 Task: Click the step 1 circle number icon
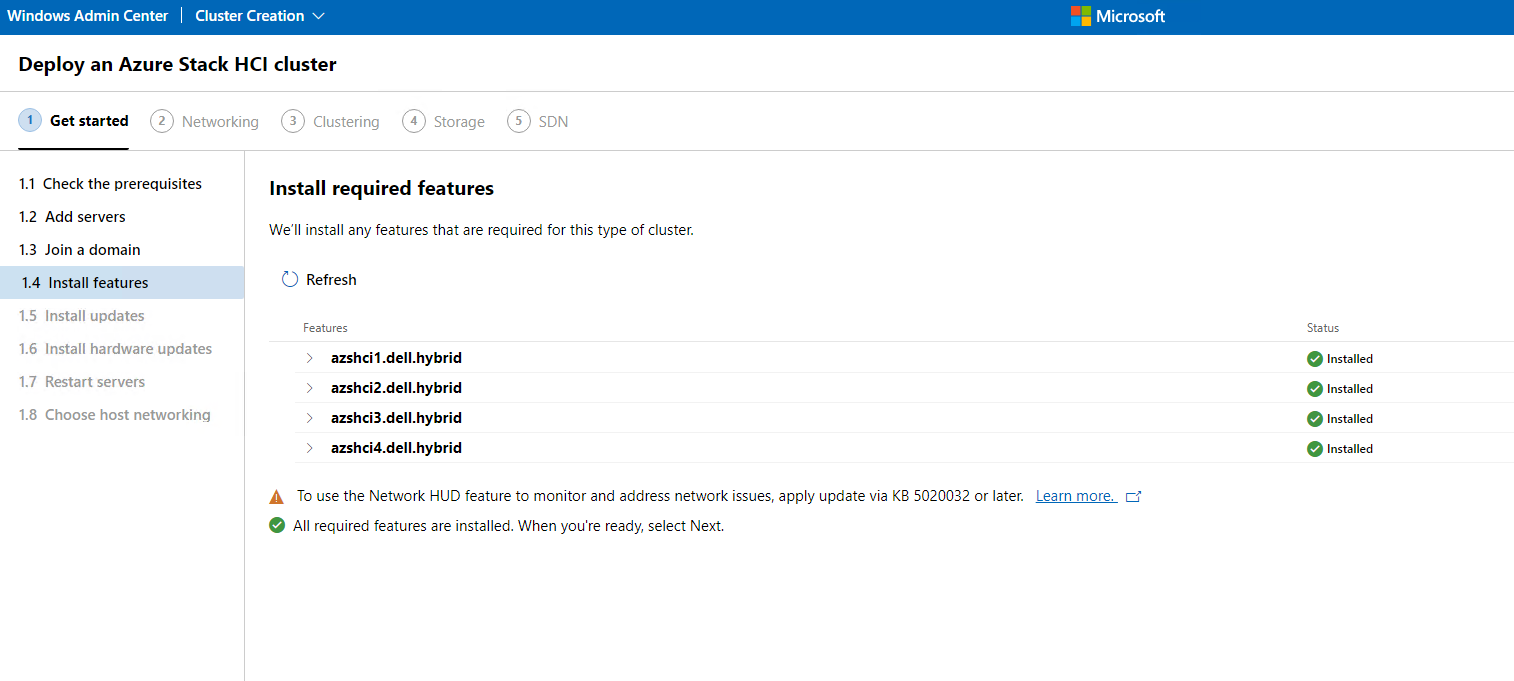pyautogui.click(x=30, y=121)
